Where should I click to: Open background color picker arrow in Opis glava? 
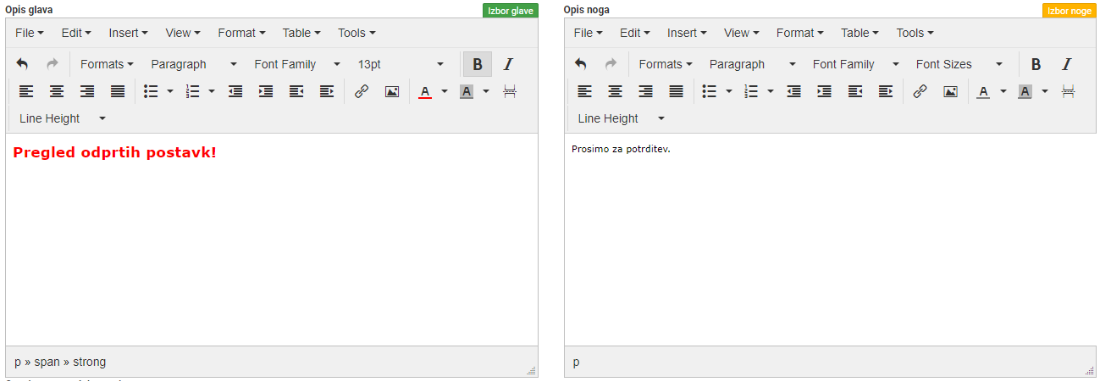pyautogui.click(x=486, y=91)
